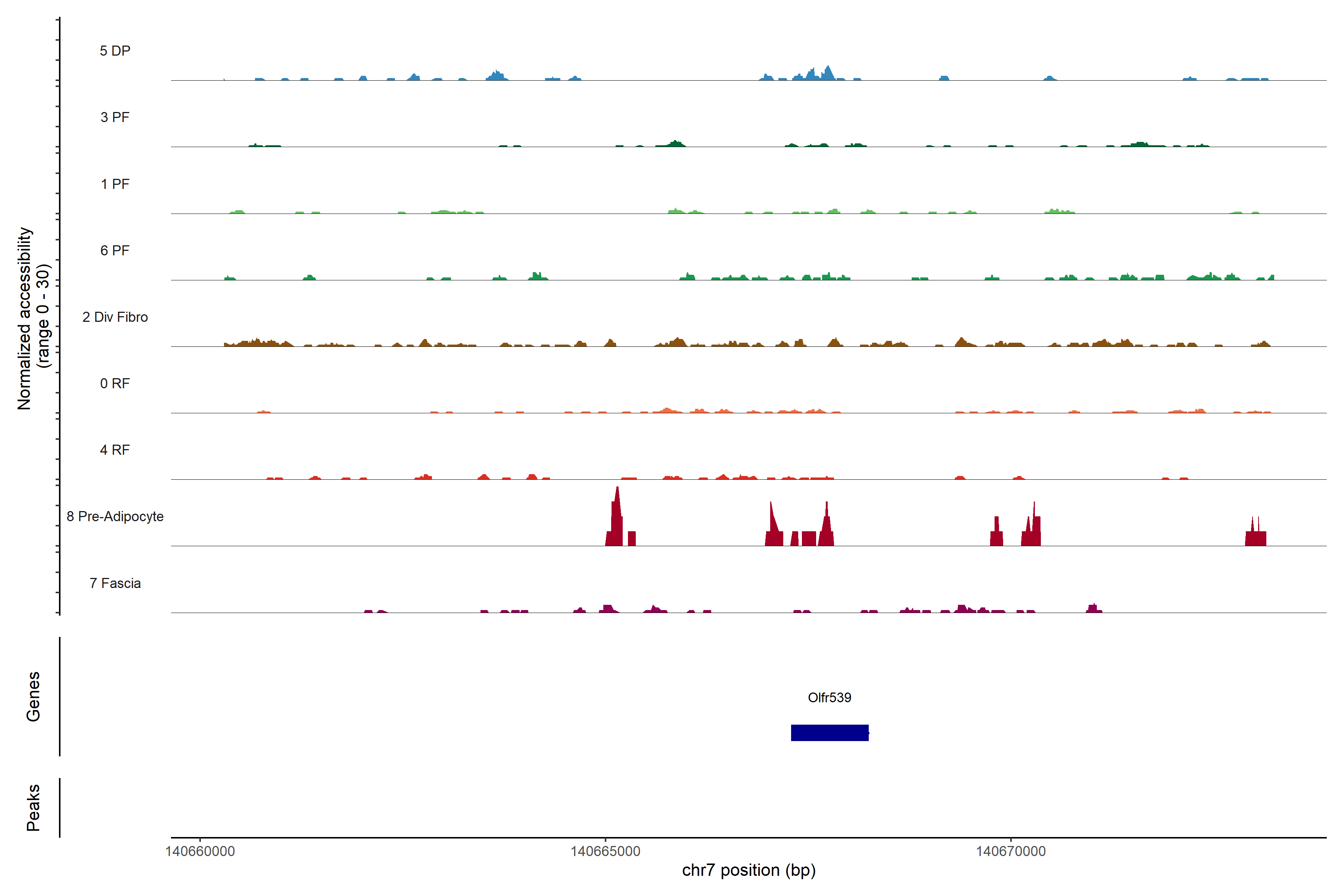The width and height of the screenshot is (1344, 896).
Task: Click the 6 PF track label
Action: point(115,250)
